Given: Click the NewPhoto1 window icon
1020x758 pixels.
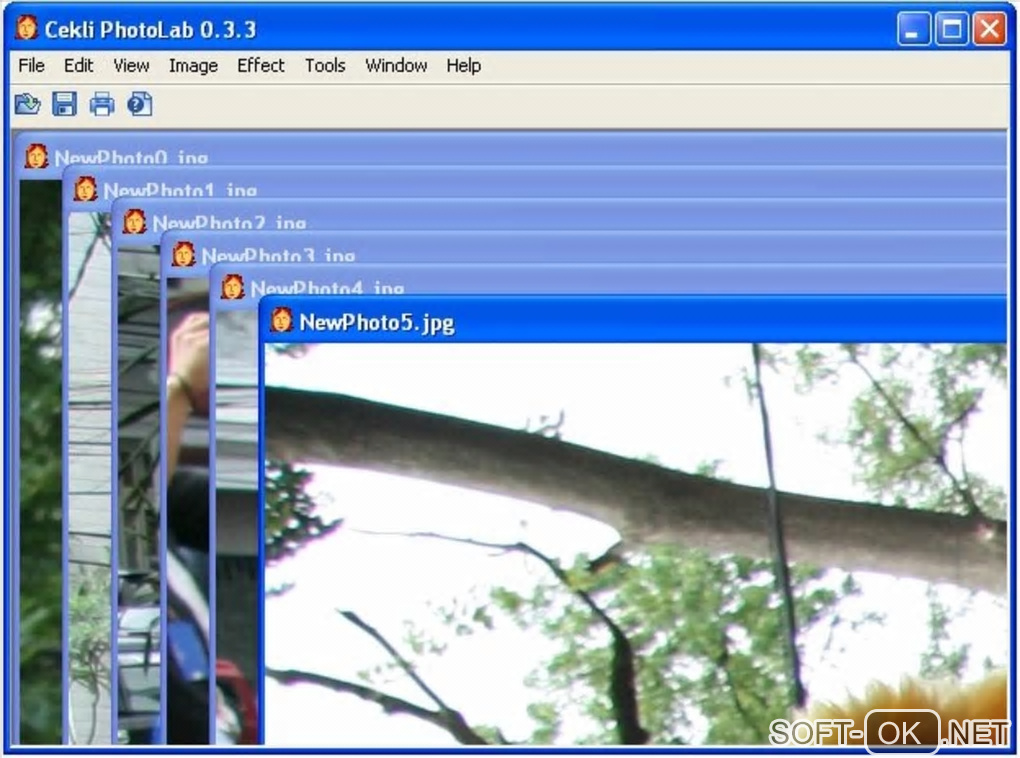Looking at the screenshot, I should pos(85,189).
